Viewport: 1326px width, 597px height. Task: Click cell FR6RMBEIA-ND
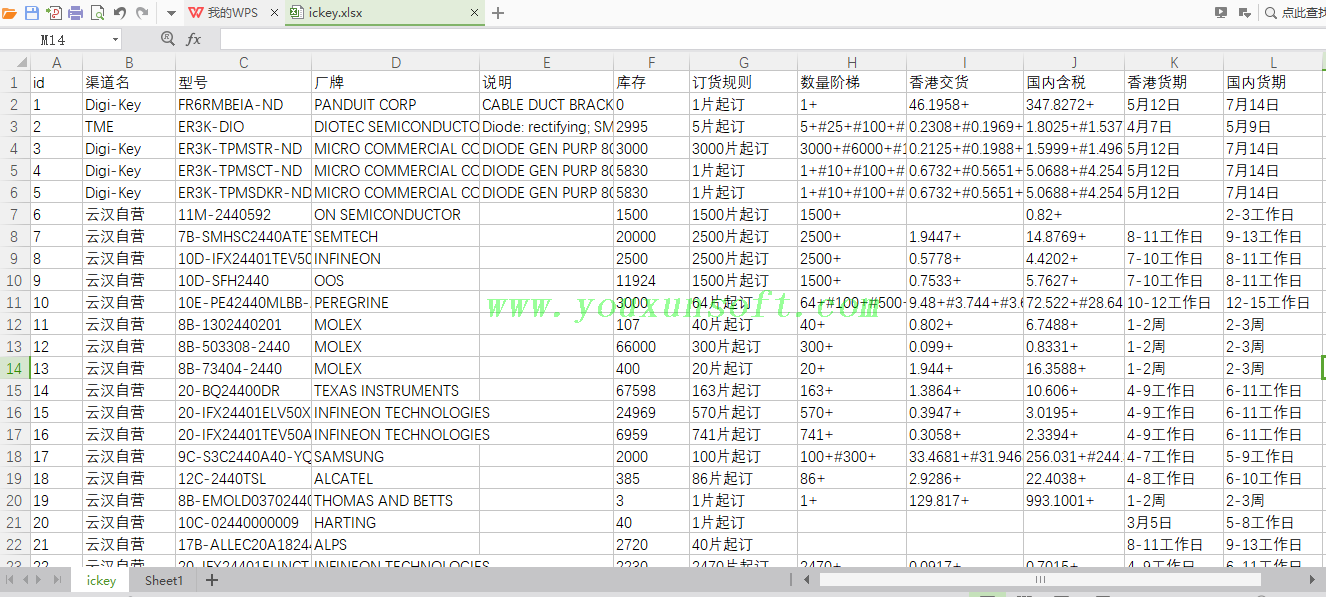(x=244, y=104)
